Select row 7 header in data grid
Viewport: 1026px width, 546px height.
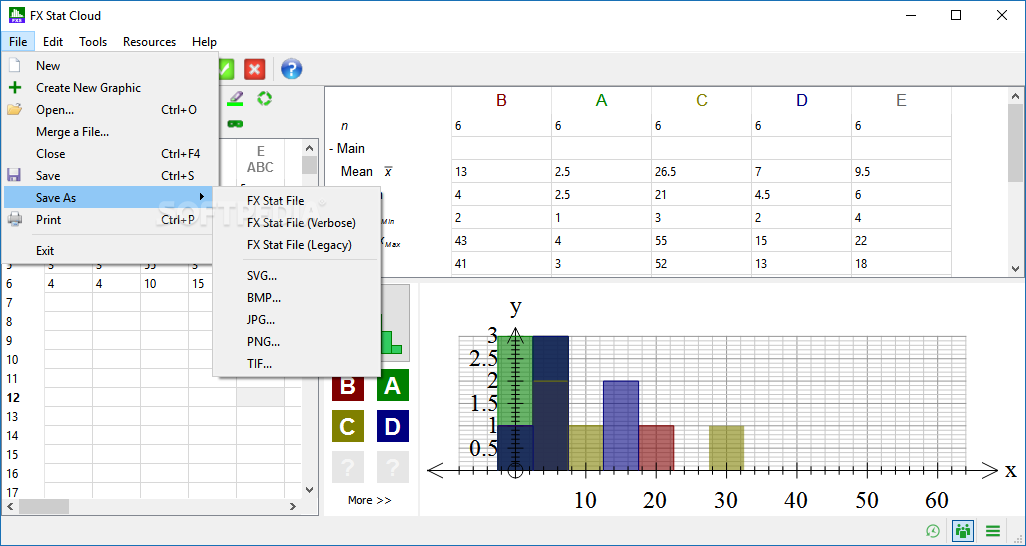pyautogui.click(x=9, y=302)
